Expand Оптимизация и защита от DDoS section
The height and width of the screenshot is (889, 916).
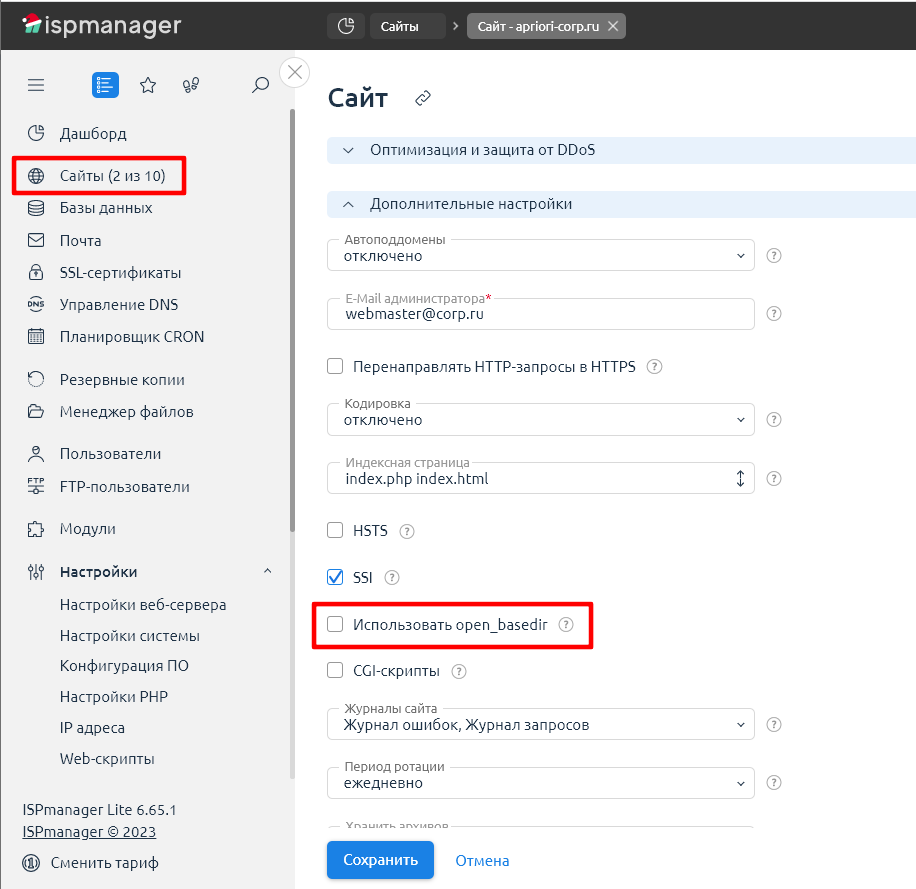[x=484, y=150]
